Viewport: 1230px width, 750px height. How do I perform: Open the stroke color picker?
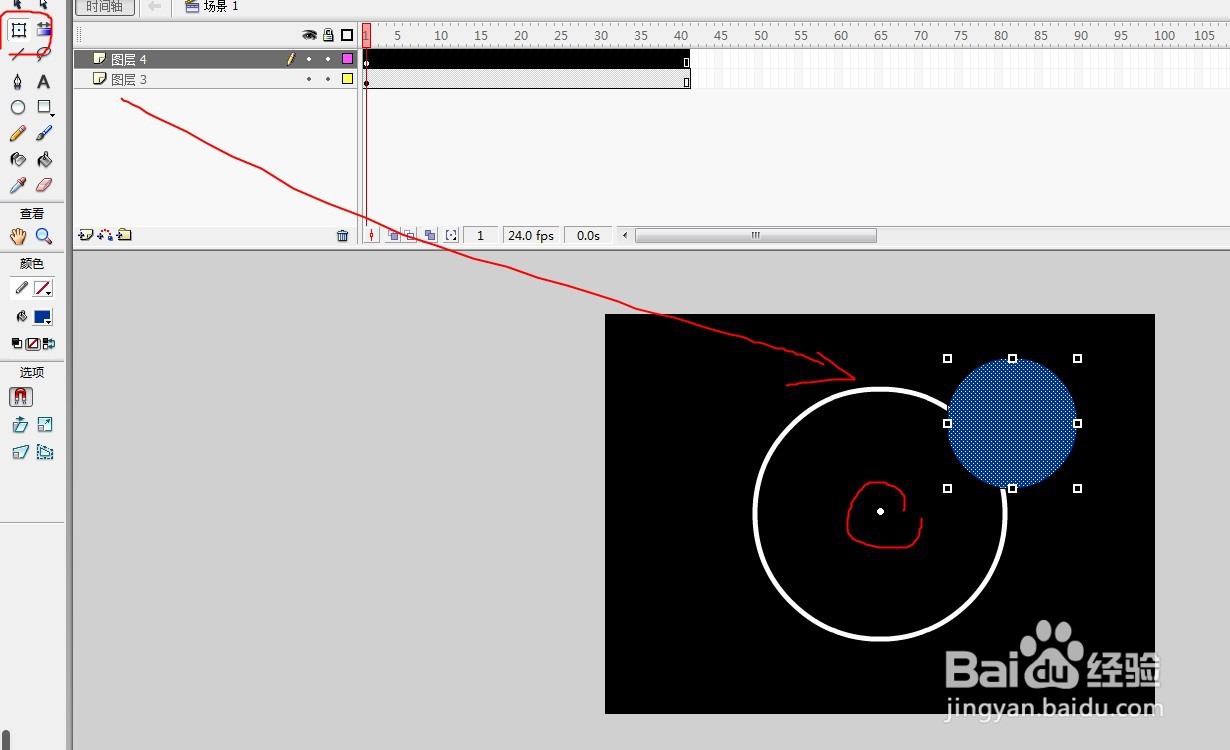coord(43,288)
